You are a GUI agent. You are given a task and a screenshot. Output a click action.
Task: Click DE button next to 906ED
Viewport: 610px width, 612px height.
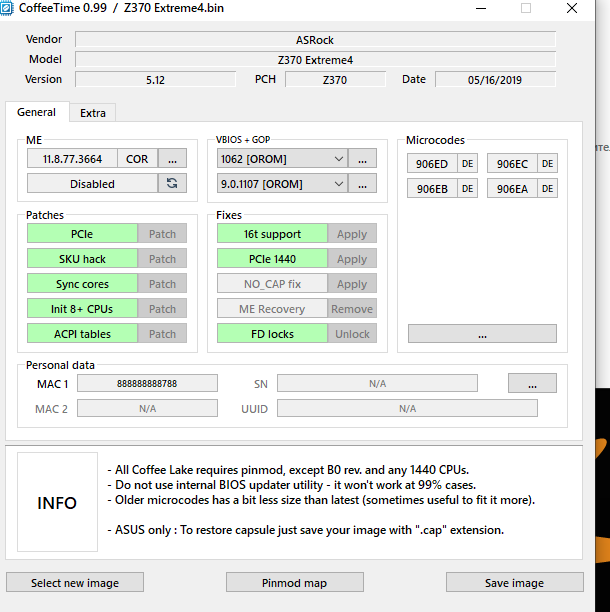pos(468,164)
